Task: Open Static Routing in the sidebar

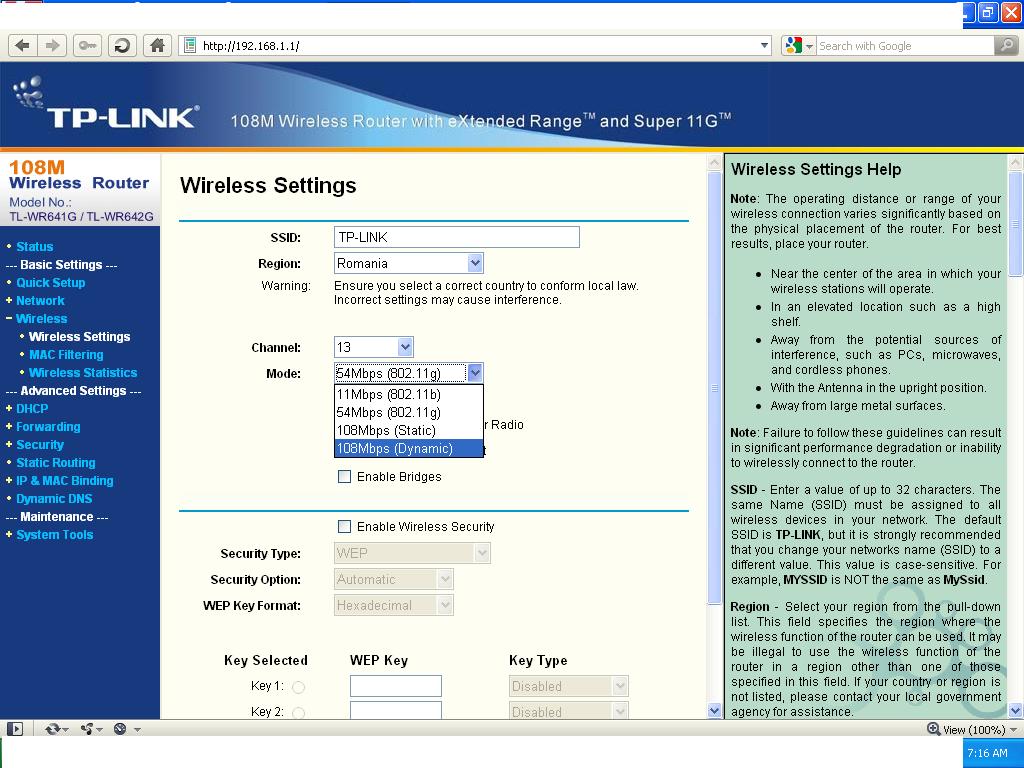Action: coord(56,462)
